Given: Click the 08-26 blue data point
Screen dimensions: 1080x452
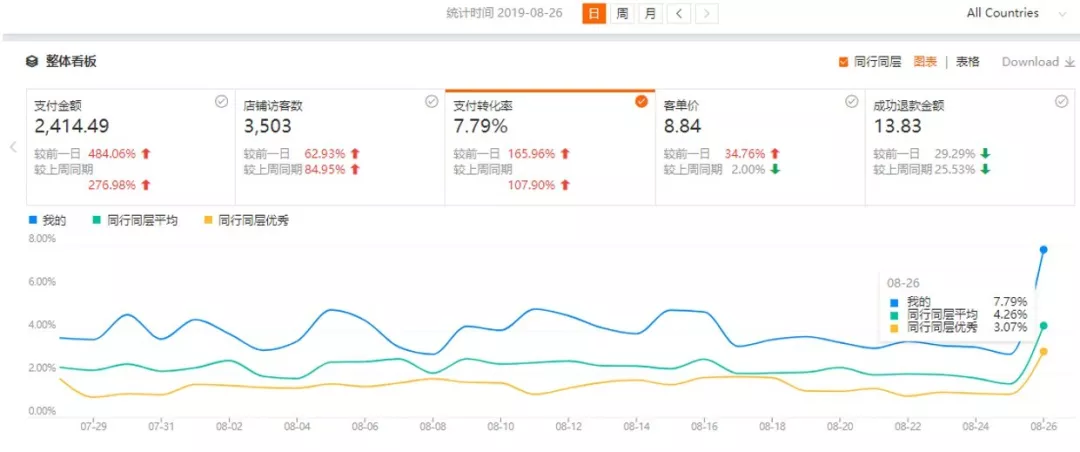Looking at the screenshot, I should (x=1043, y=249).
